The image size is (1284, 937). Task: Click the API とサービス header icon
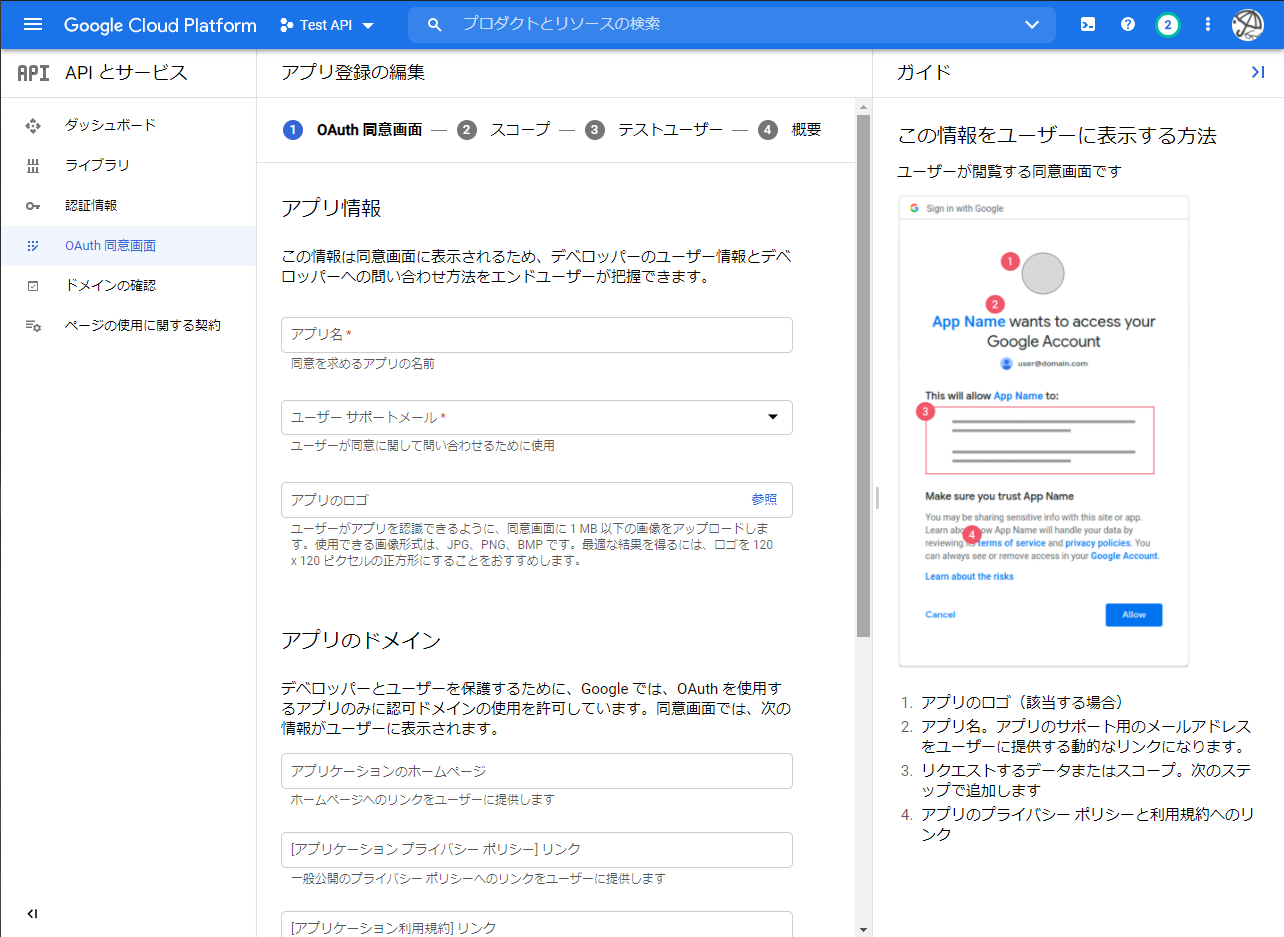[x=34, y=73]
